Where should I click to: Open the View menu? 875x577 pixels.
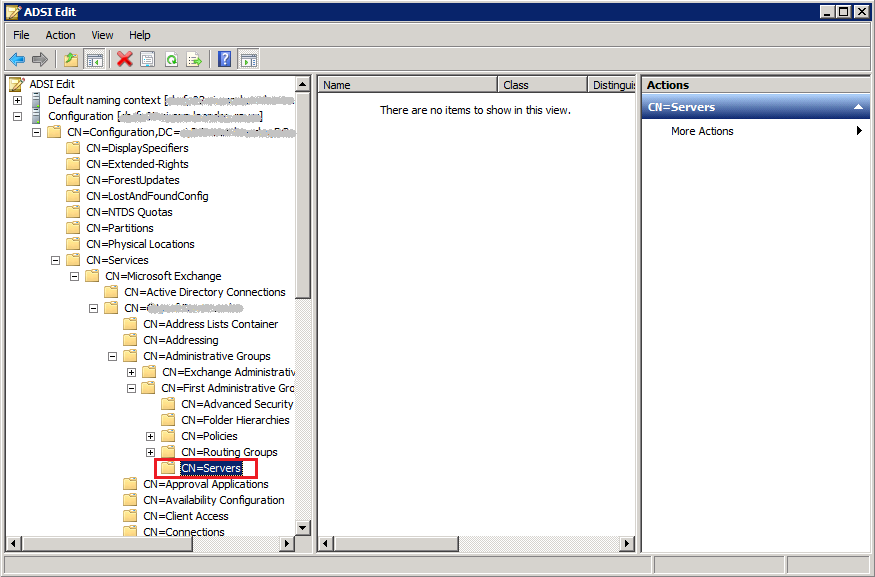pos(102,35)
